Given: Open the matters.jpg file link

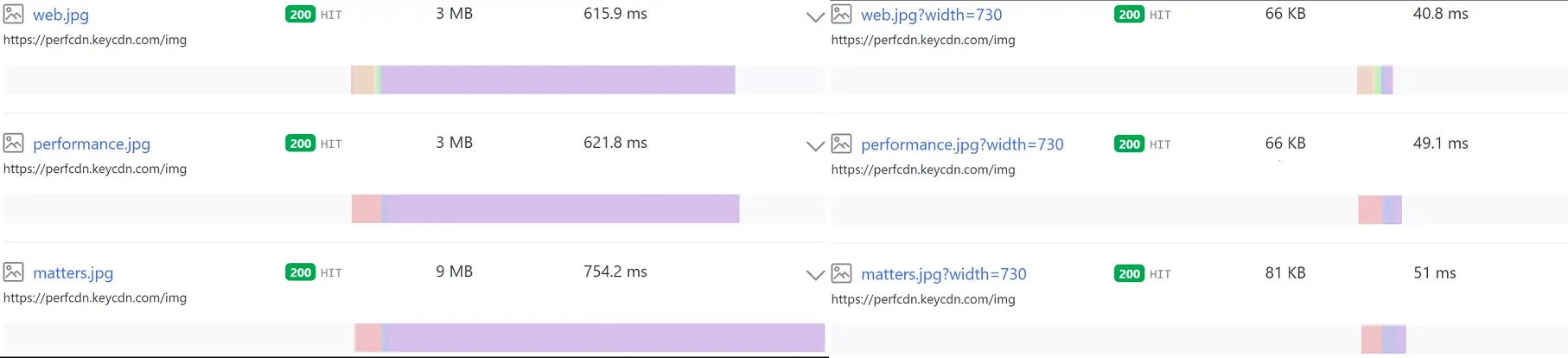Looking at the screenshot, I should 73,273.
